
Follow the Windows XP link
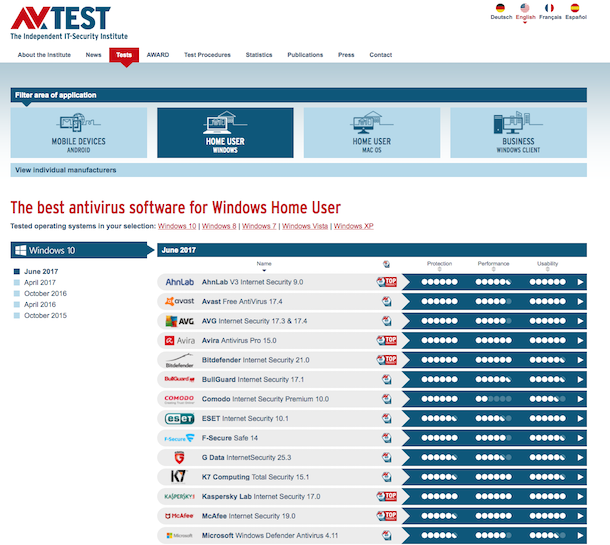[x=354, y=226]
